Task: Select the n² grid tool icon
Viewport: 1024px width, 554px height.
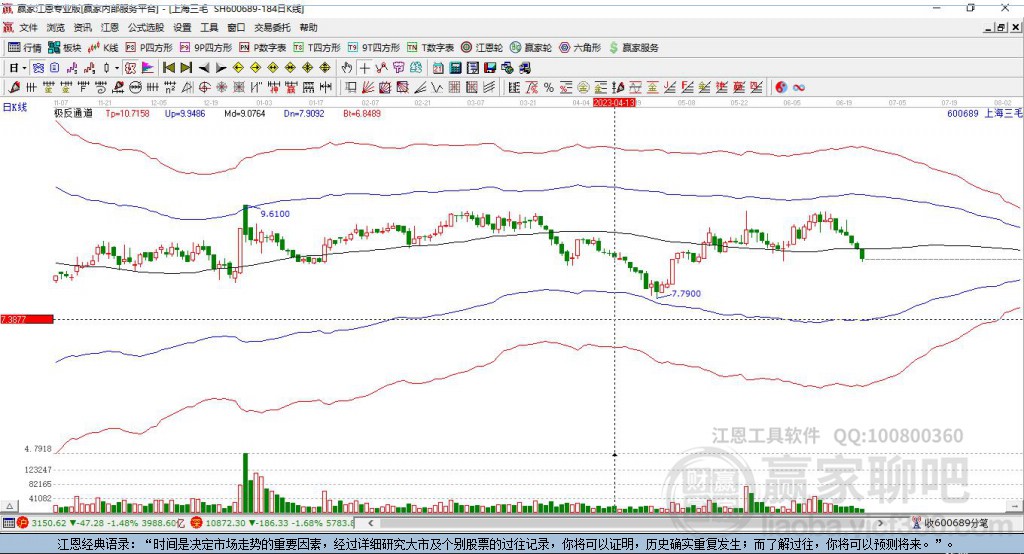Action: coord(170,87)
